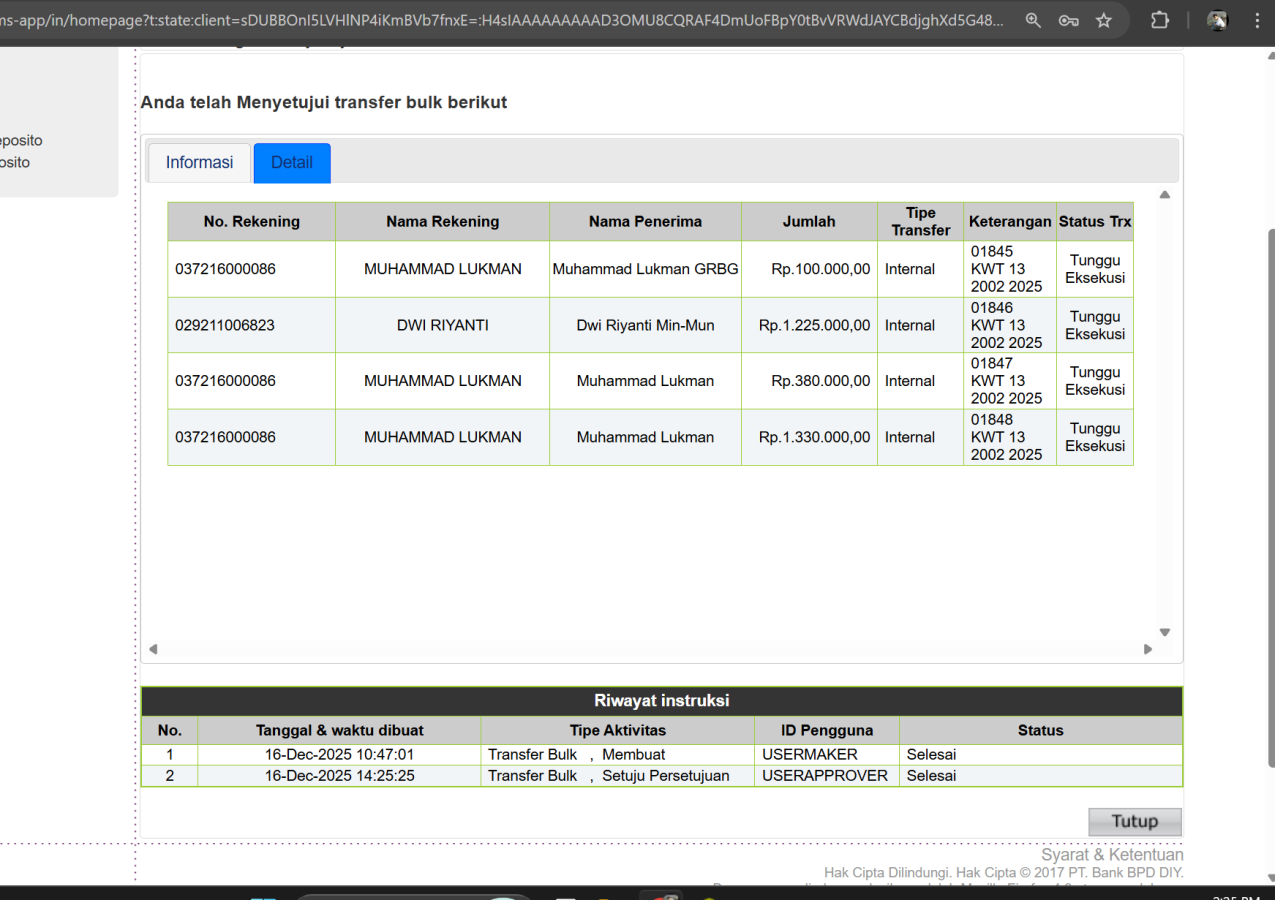The image size is (1275, 900).
Task: Click the browser URL address field
Action: [500, 20]
